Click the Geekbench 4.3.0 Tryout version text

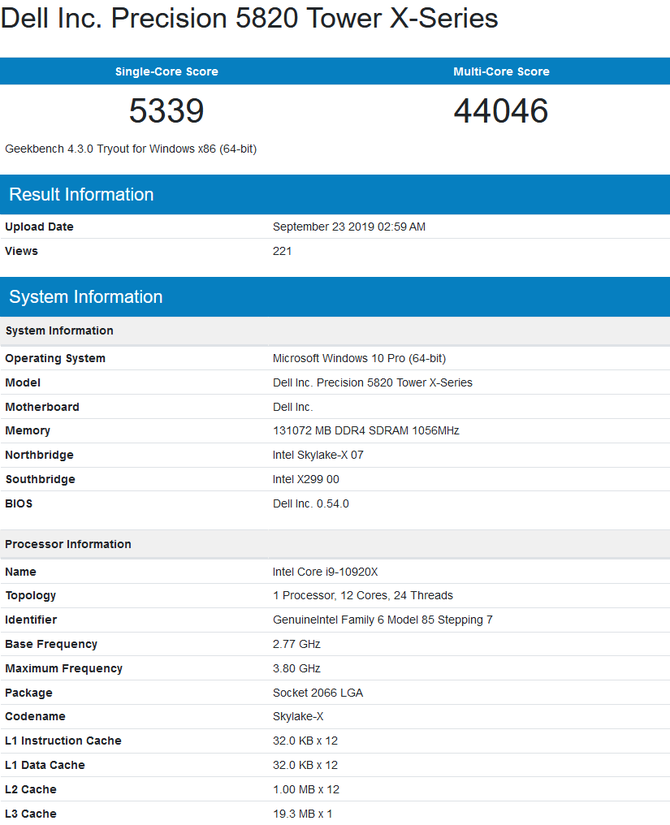(131, 149)
